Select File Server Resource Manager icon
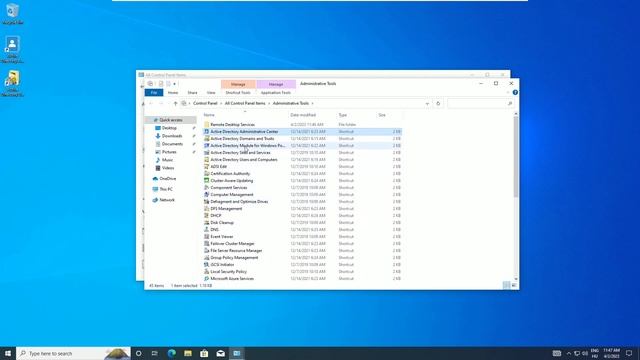 207,250
